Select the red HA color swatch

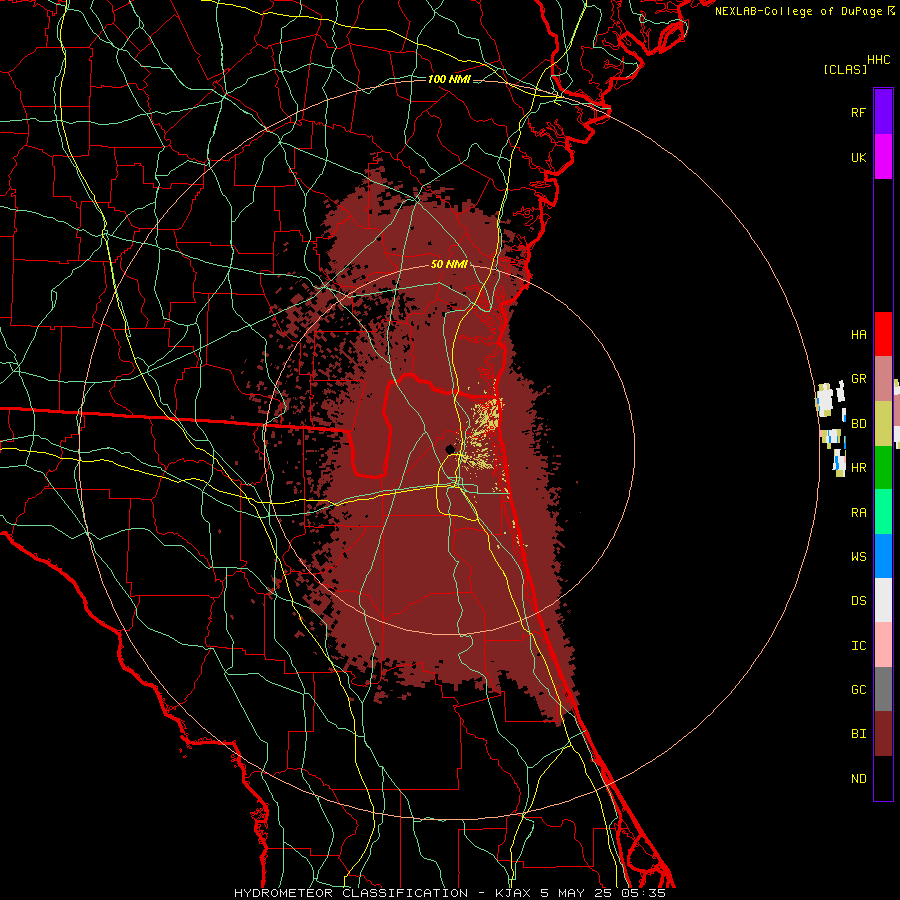tap(883, 334)
